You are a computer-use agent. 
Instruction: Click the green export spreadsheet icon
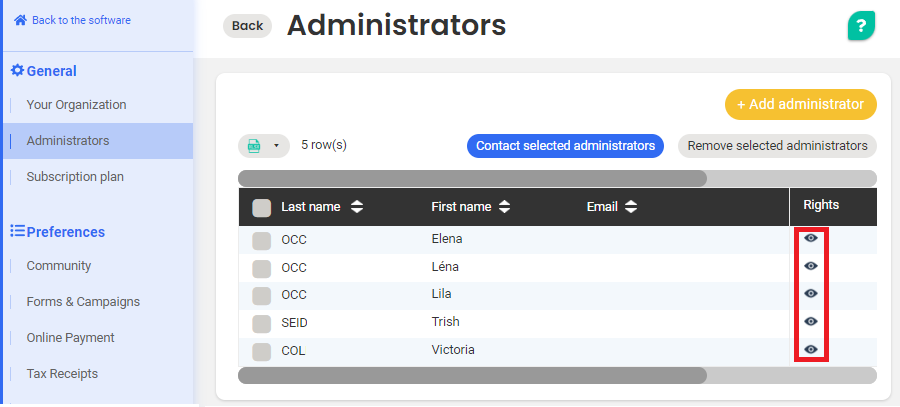(254, 146)
